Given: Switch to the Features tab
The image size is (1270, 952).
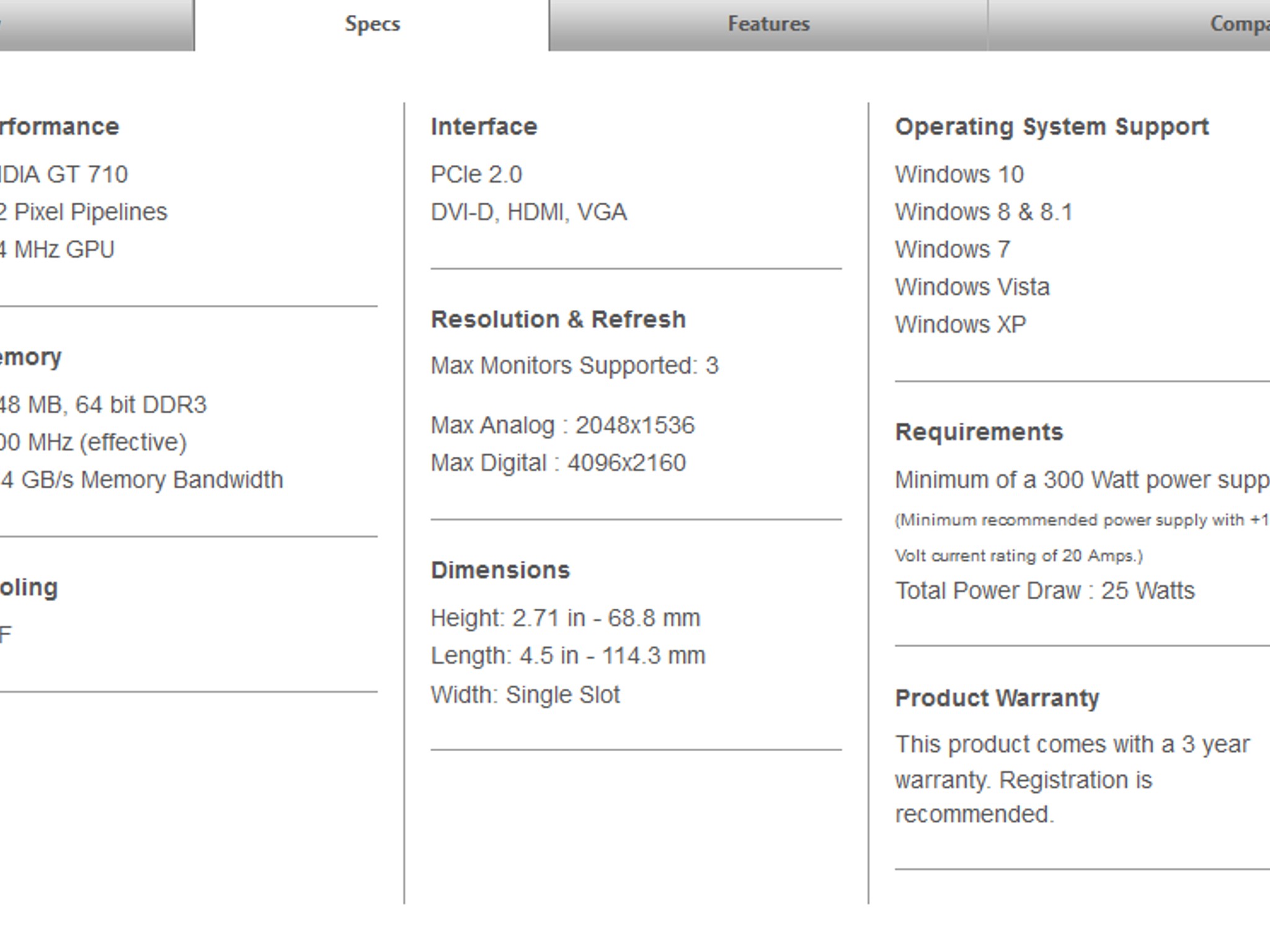Looking at the screenshot, I should coord(768,25).
